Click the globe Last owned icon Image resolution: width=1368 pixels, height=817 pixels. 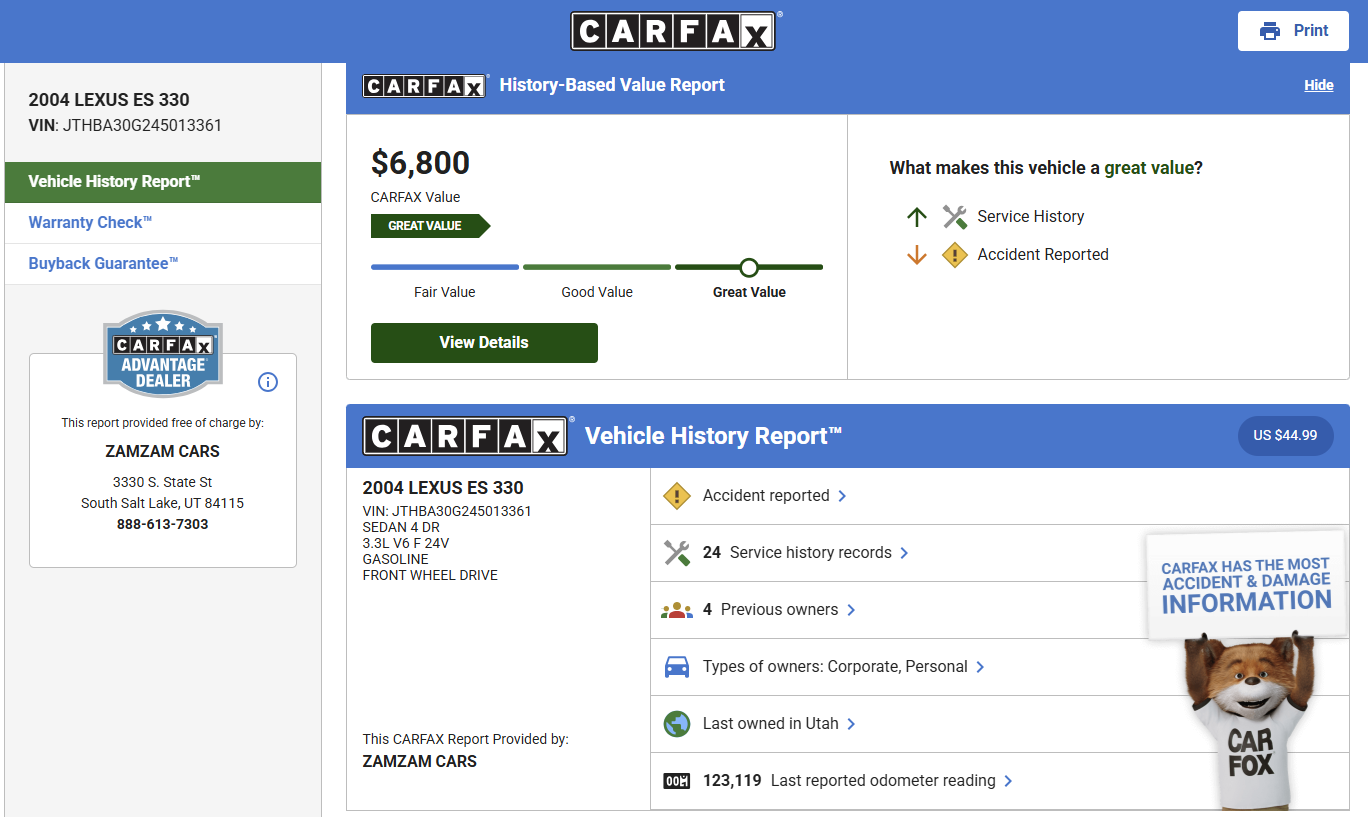[x=677, y=724]
